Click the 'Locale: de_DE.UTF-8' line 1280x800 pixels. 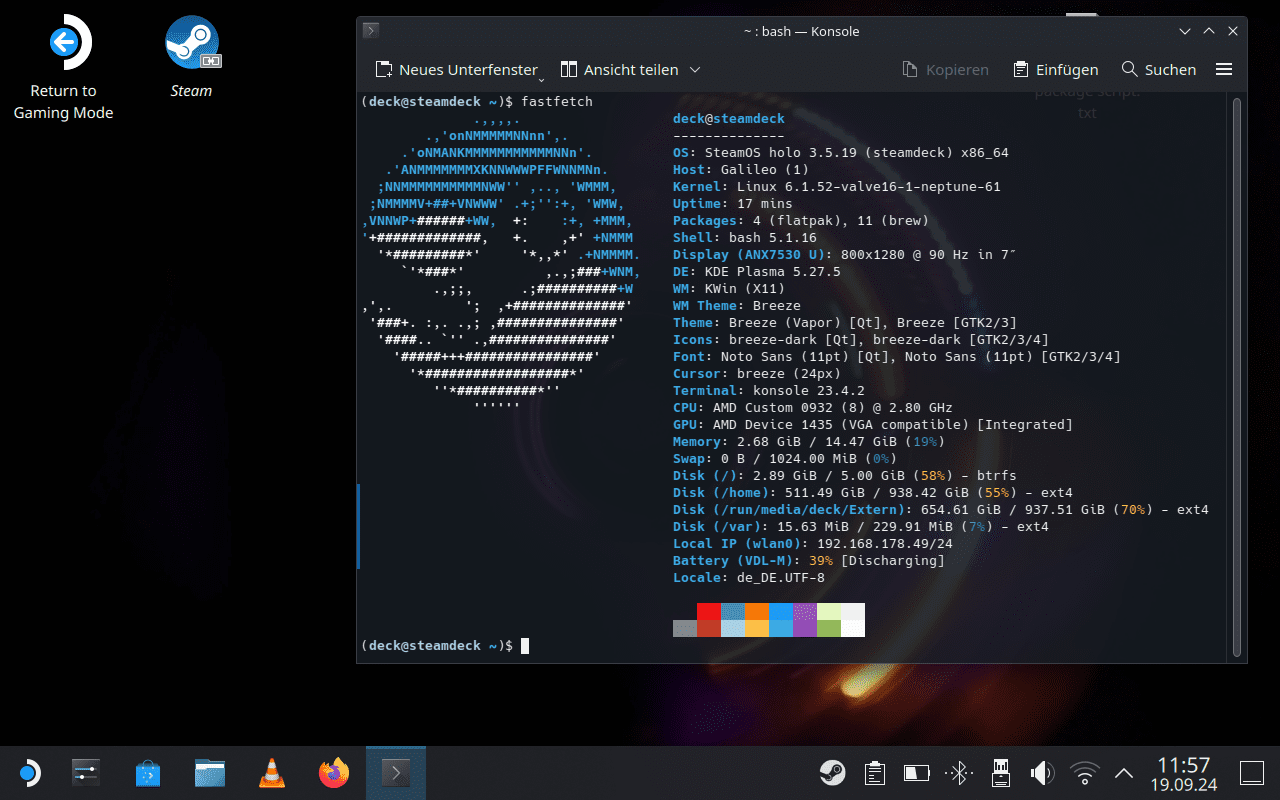point(749,578)
